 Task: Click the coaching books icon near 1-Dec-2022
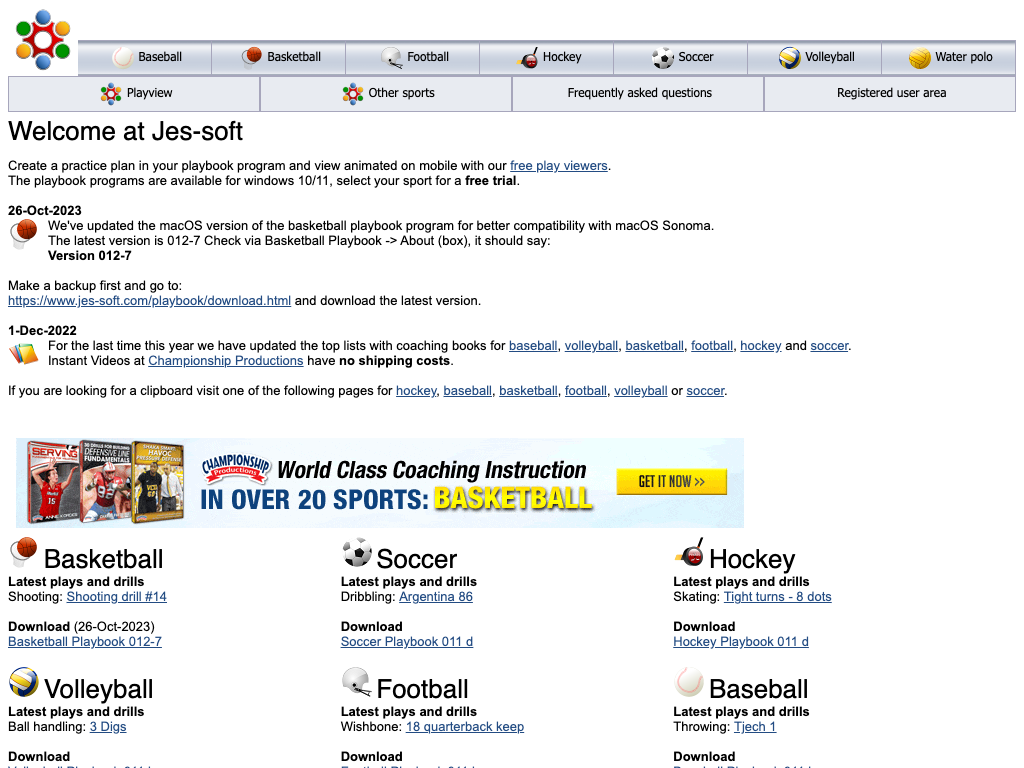(x=24, y=353)
